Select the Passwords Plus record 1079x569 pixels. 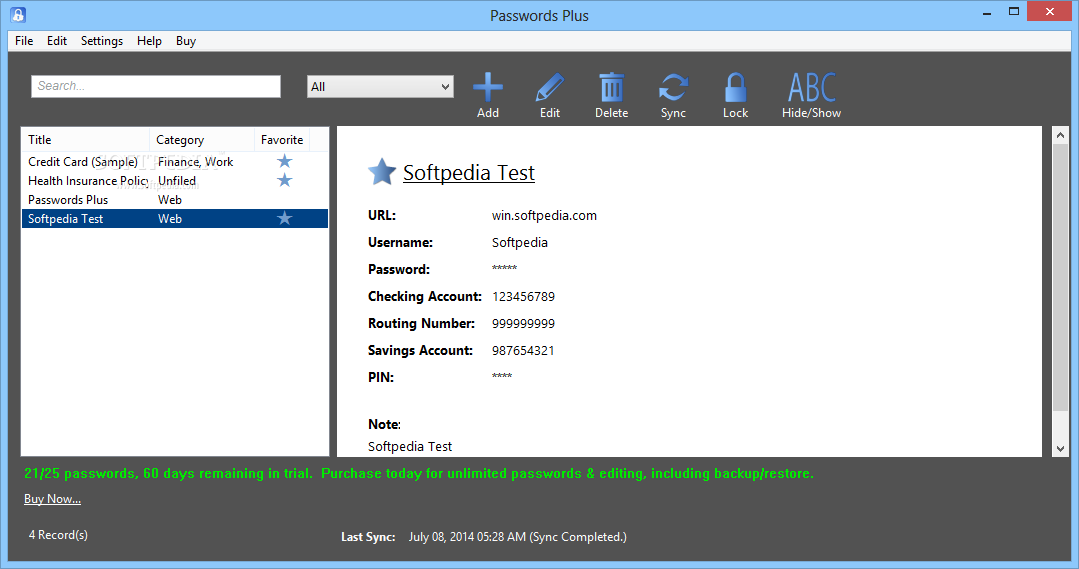175,200
